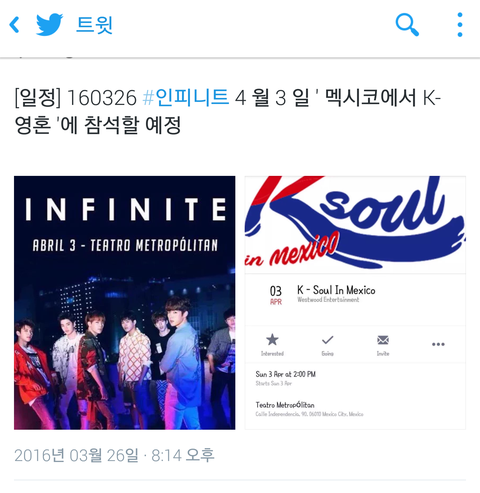480x493 pixels.
Task: Open Twitter bird logo home
Action: coord(49,25)
